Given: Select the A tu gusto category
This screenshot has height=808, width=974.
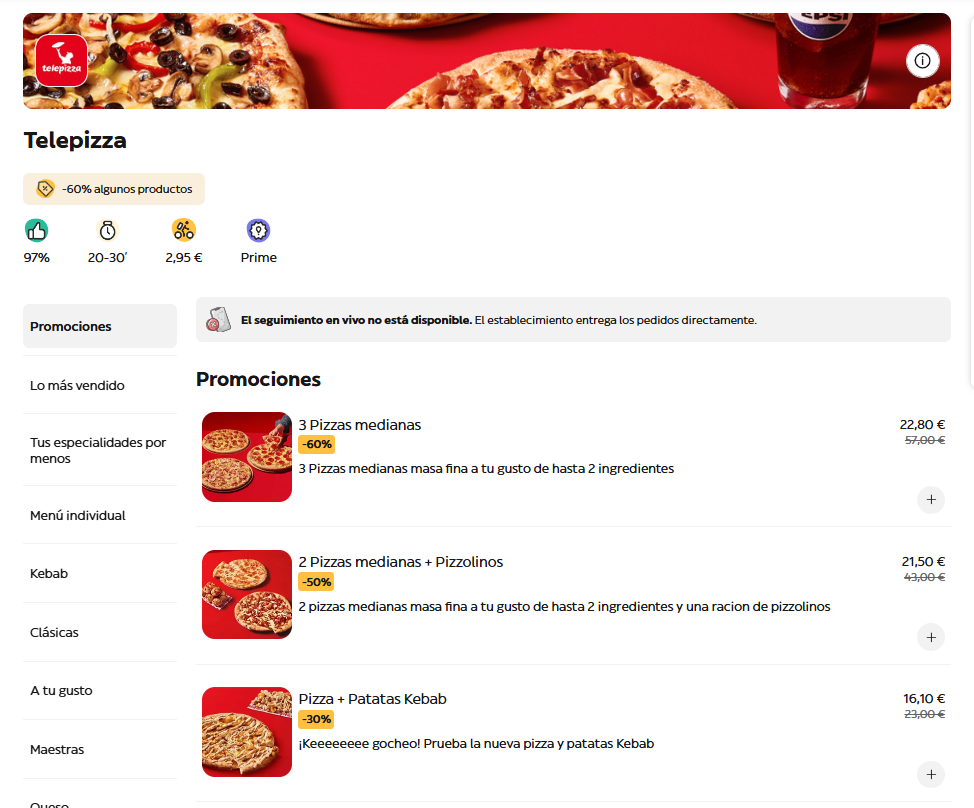Looking at the screenshot, I should [100, 691].
